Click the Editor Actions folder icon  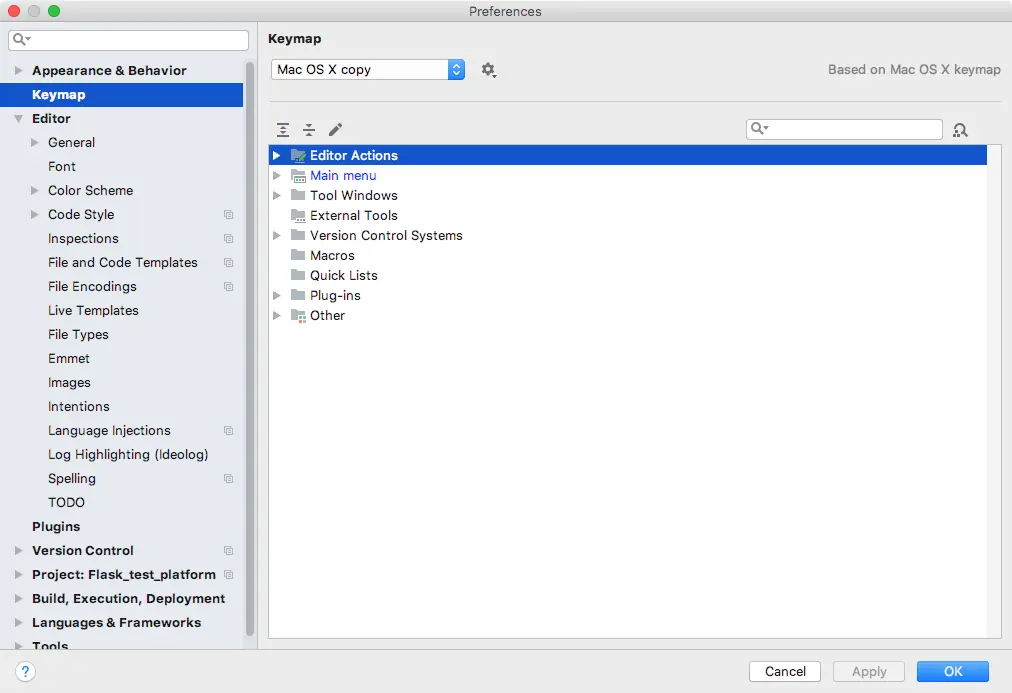(x=298, y=155)
